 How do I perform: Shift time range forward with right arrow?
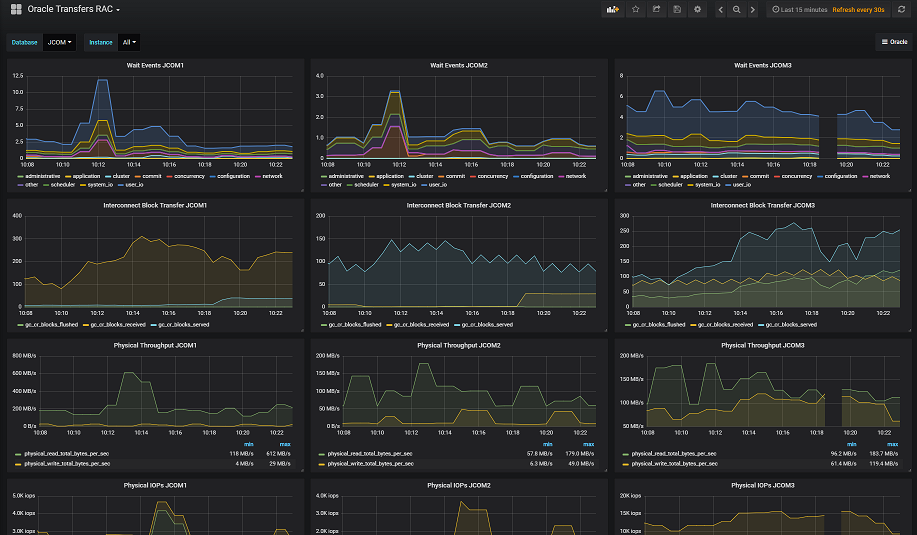click(753, 9)
